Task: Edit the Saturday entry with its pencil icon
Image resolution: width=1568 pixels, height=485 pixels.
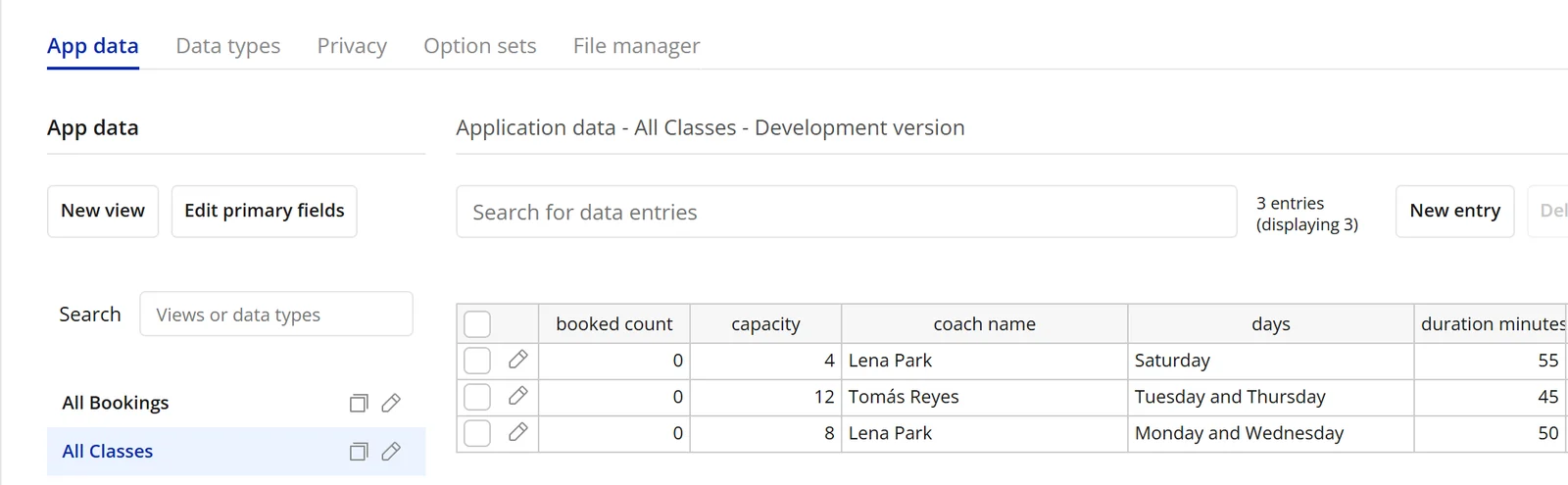Action: pos(518,361)
